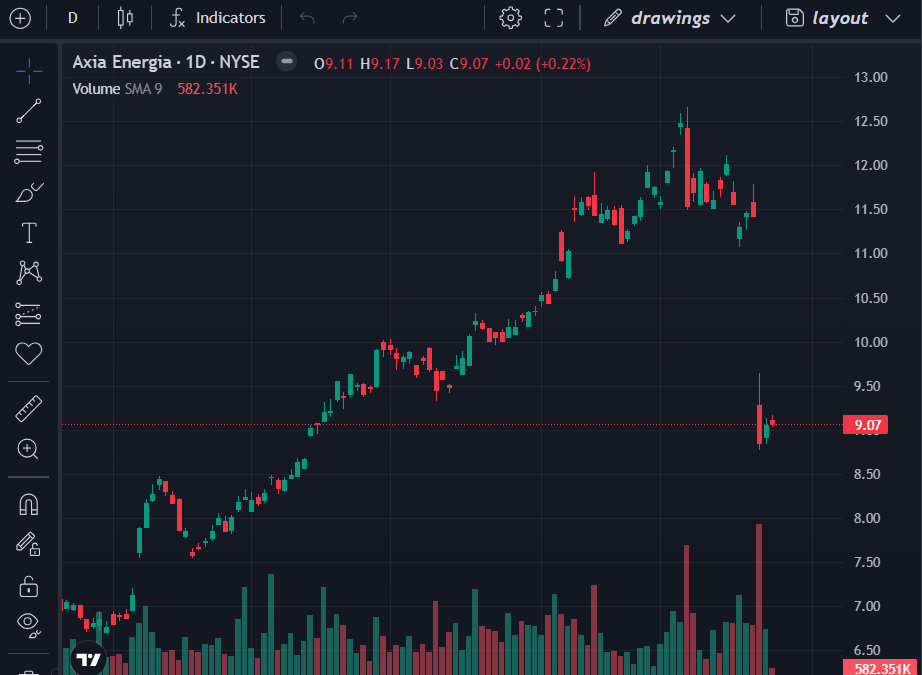Toggle magnet mode for drawings
The height and width of the screenshot is (675, 922).
click(x=29, y=504)
